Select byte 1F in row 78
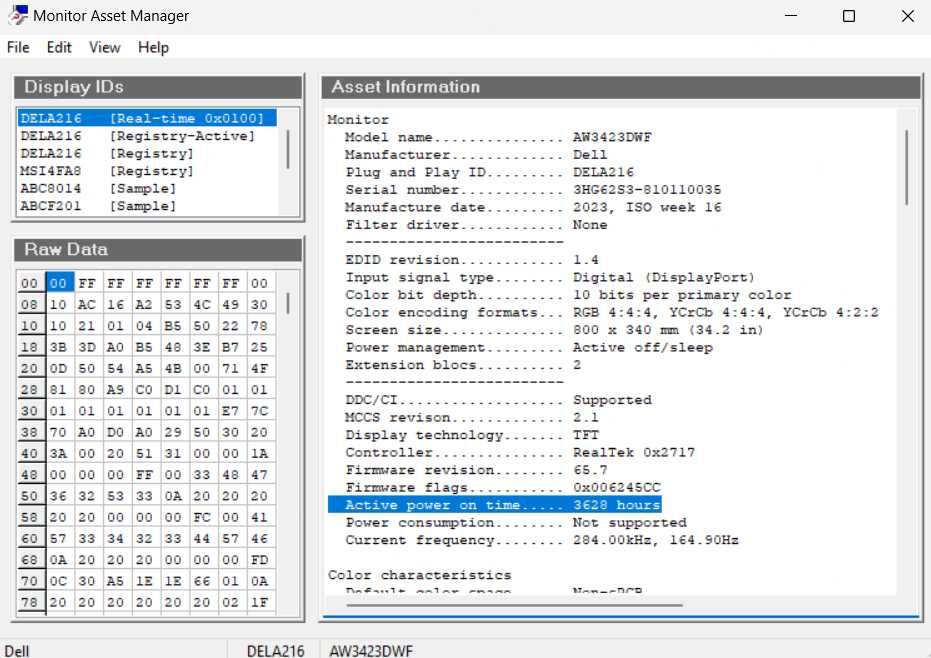This screenshot has width=931, height=658. pos(259,602)
